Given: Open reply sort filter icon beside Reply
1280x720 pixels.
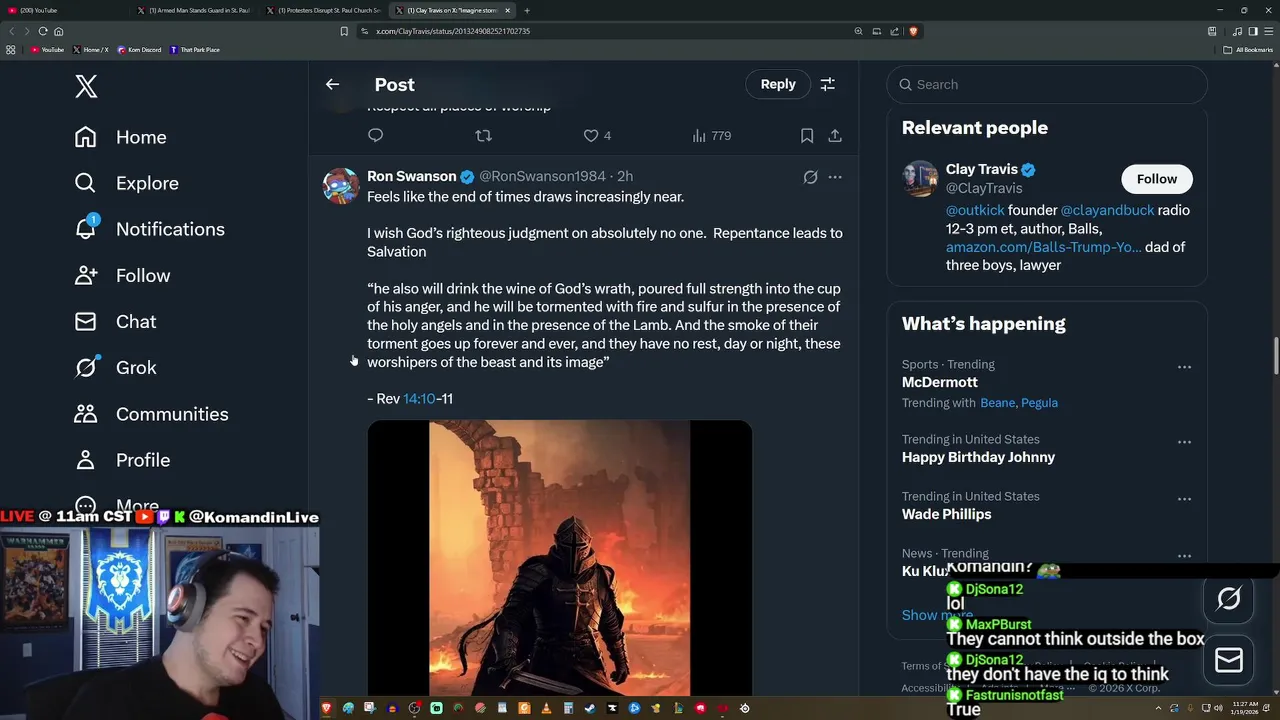Looking at the screenshot, I should pyautogui.click(x=828, y=85).
